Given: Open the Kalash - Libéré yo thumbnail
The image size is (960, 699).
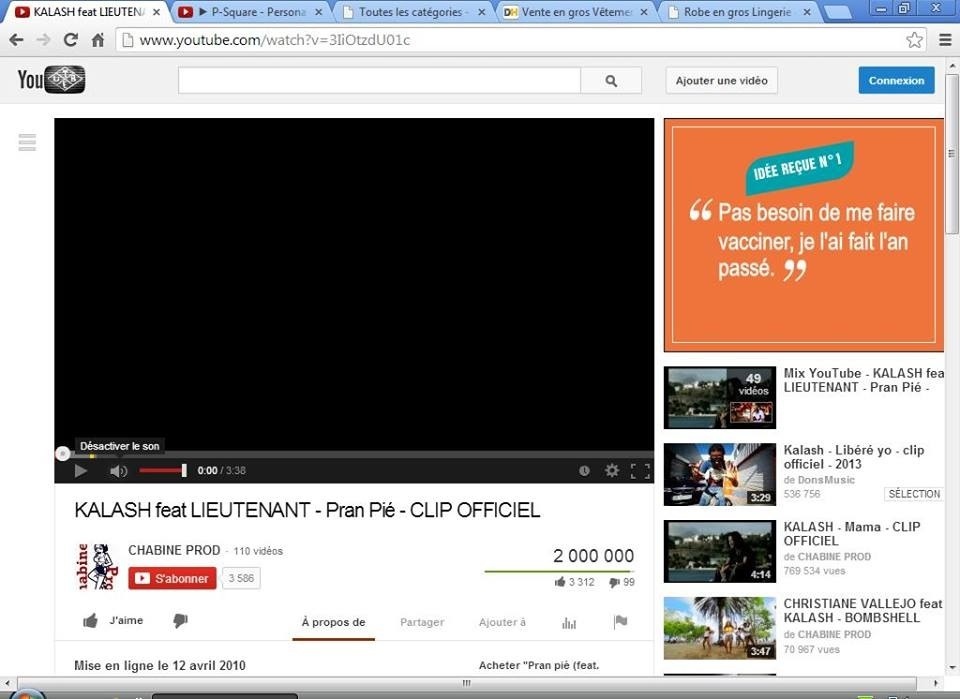Looking at the screenshot, I should pos(719,474).
